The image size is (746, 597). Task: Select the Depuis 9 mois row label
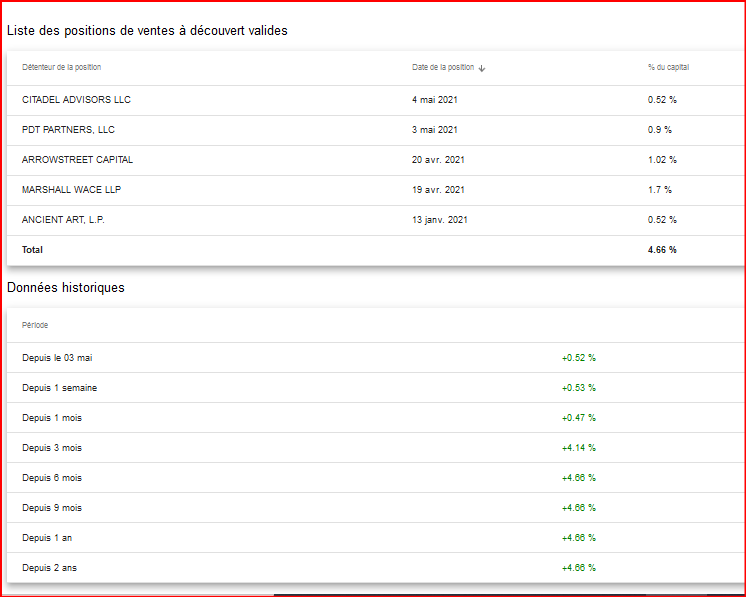point(52,508)
